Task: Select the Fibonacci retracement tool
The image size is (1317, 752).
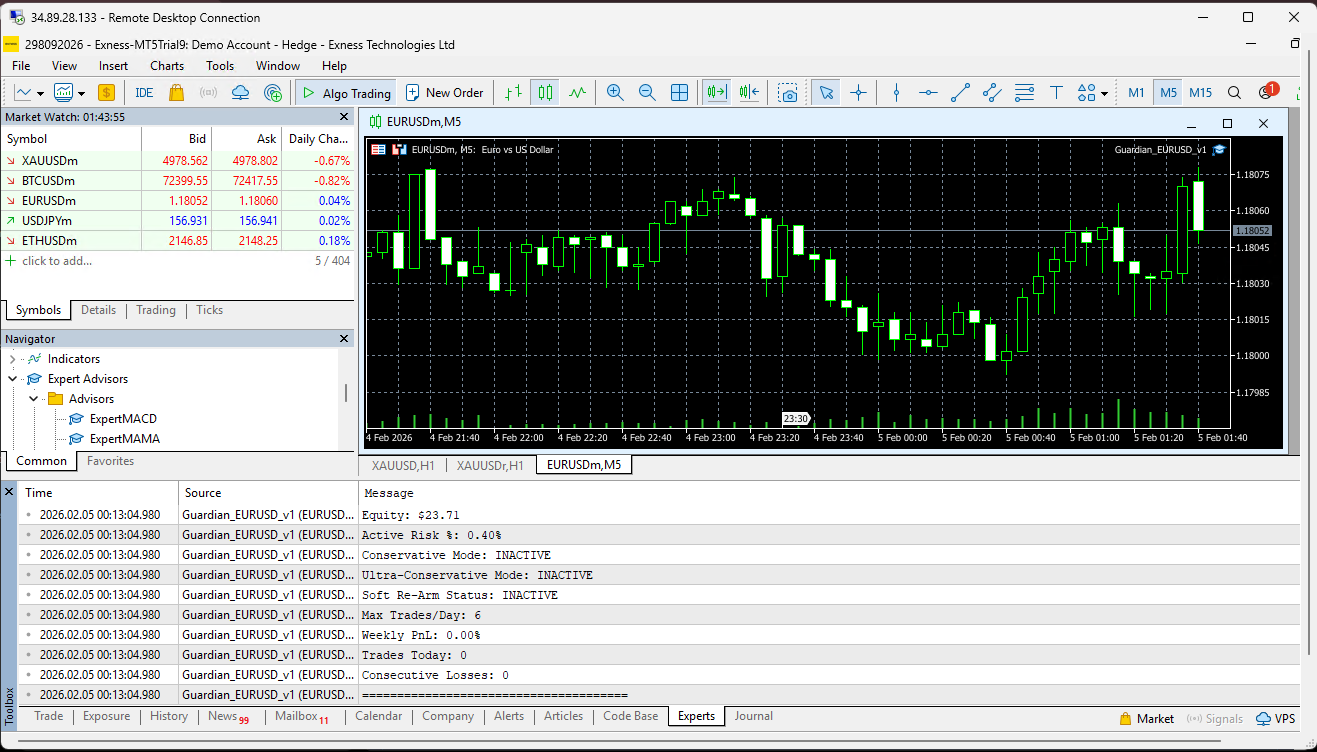Action: (x=1024, y=92)
